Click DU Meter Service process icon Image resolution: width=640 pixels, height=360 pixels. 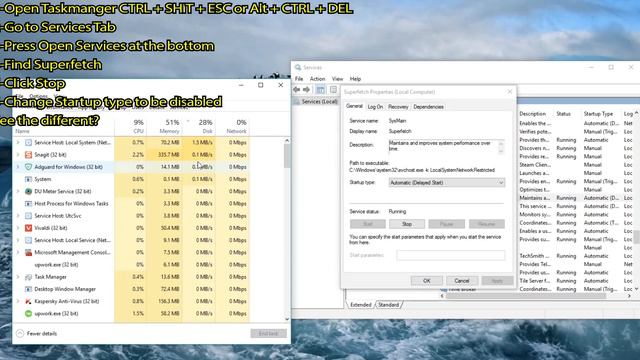(x=28, y=191)
